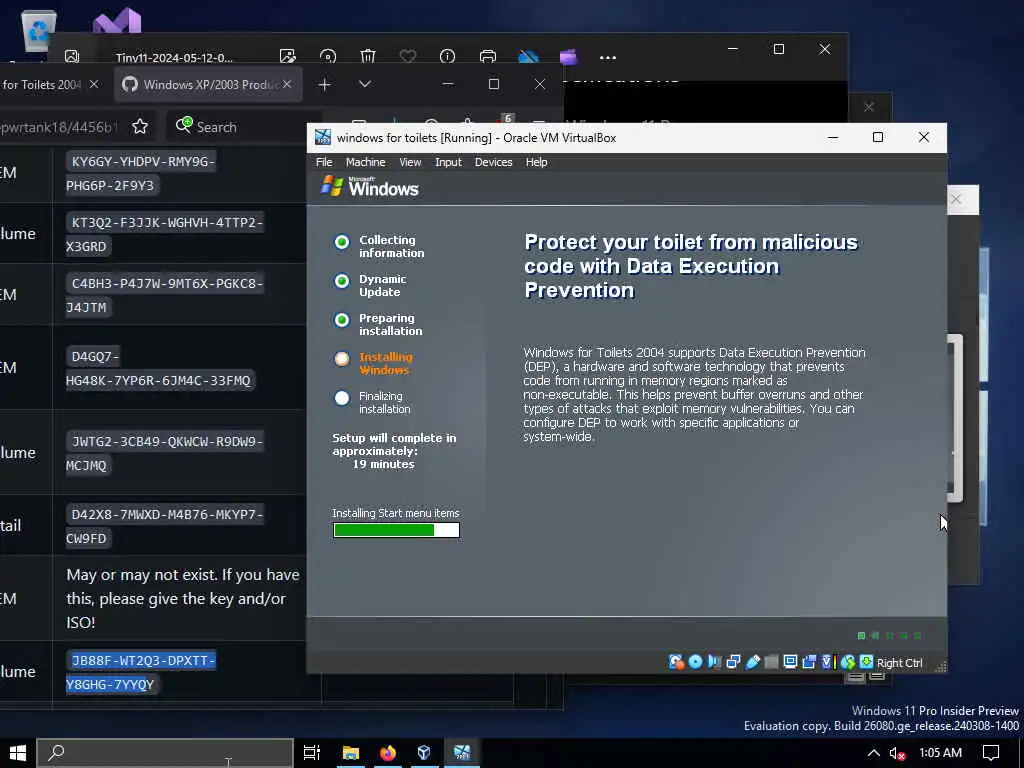Open the three-dots more menu in Photos app
This screenshot has width=1024, height=768.
click(x=608, y=57)
